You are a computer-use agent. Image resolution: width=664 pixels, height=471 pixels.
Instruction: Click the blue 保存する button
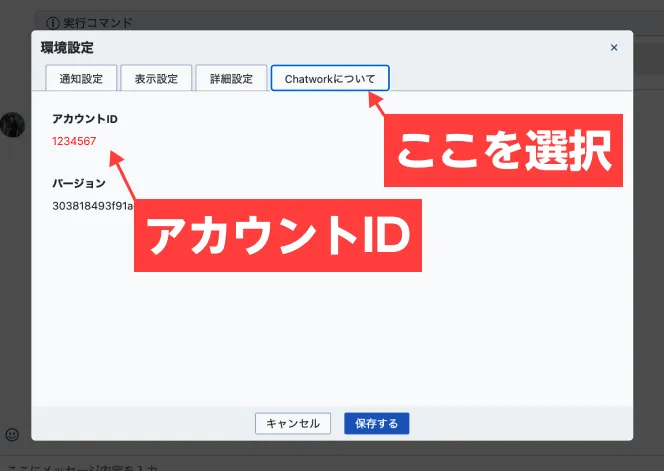click(376, 424)
